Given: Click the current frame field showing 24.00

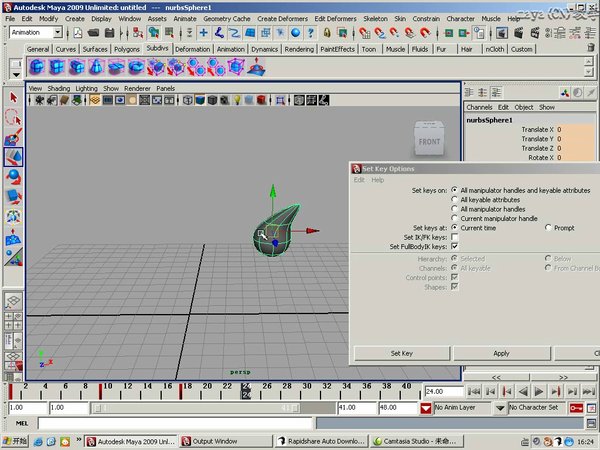Looking at the screenshot, I should pos(443,392).
